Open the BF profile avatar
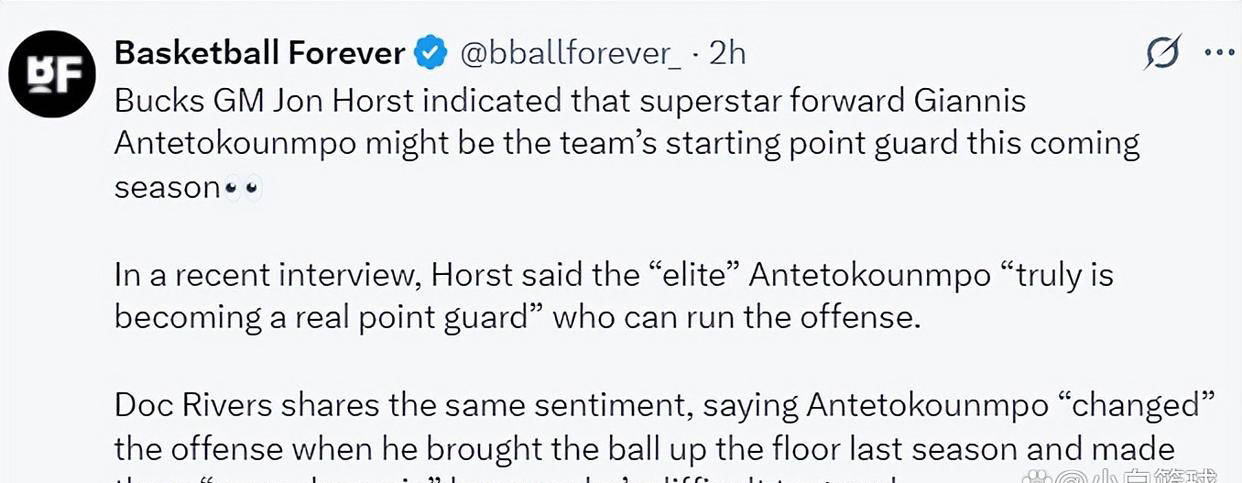The image size is (1242, 483). click(x=52, y=72)
